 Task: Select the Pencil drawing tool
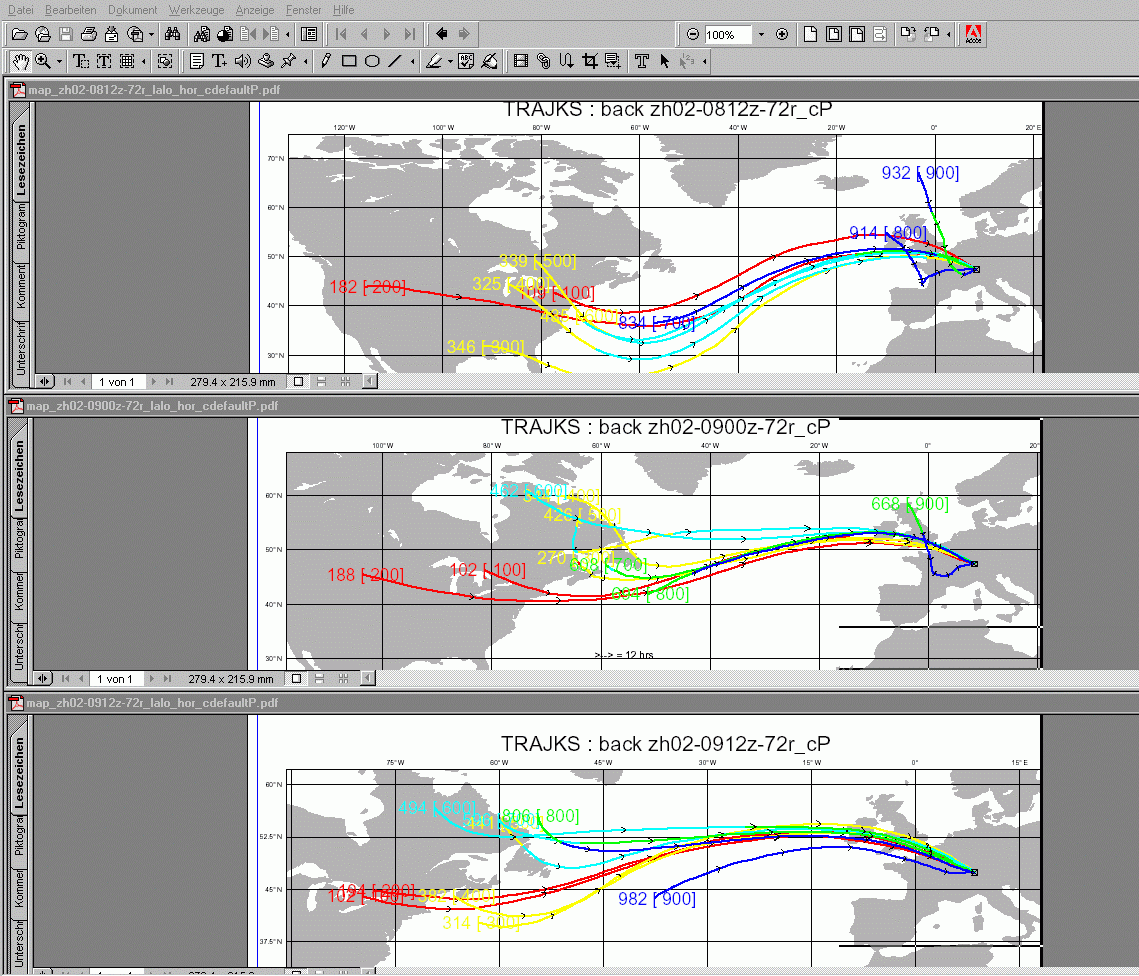[x=326, y=61]
